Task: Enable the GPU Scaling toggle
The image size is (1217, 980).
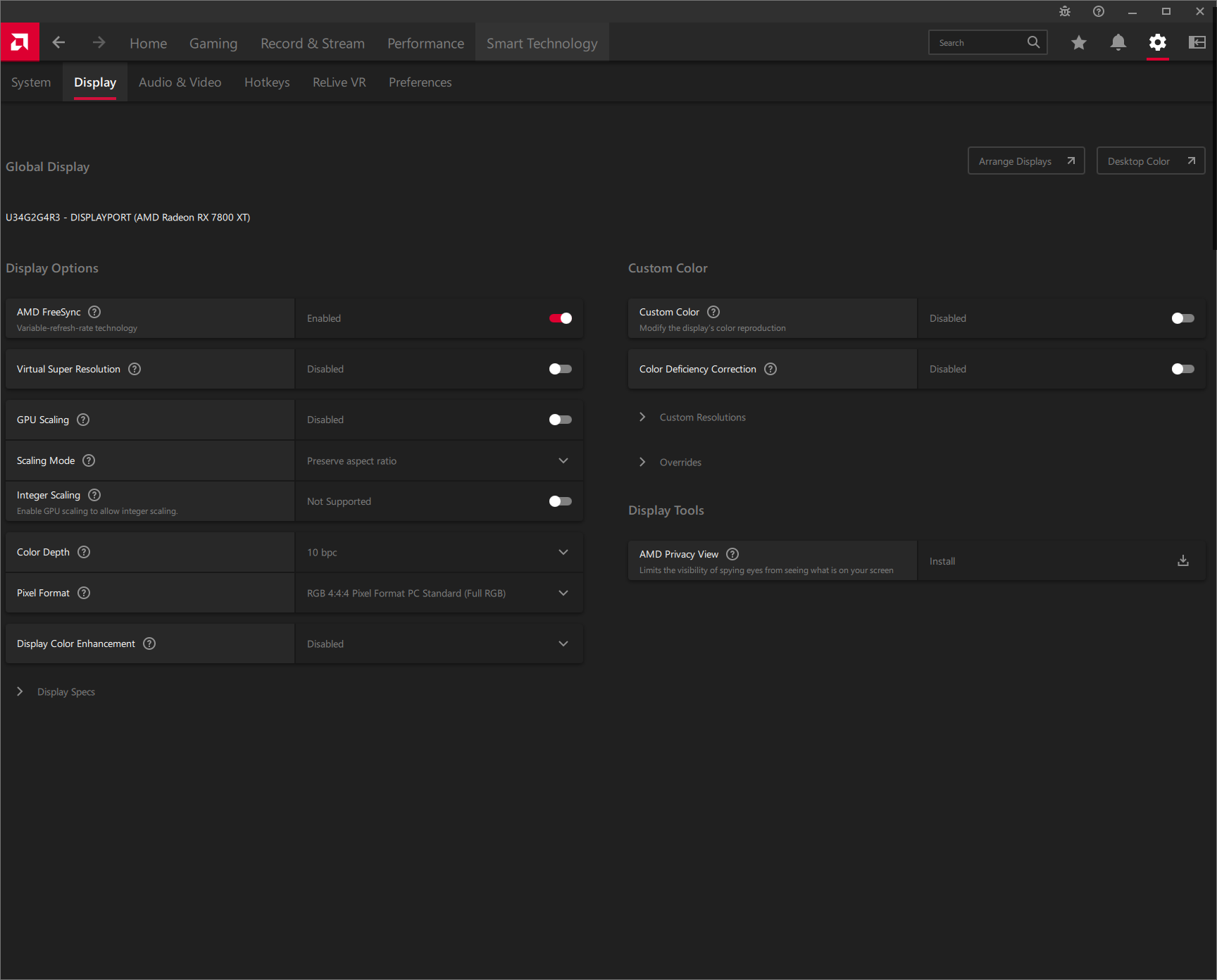Action: pyautogui.click(x=561, y=420)
